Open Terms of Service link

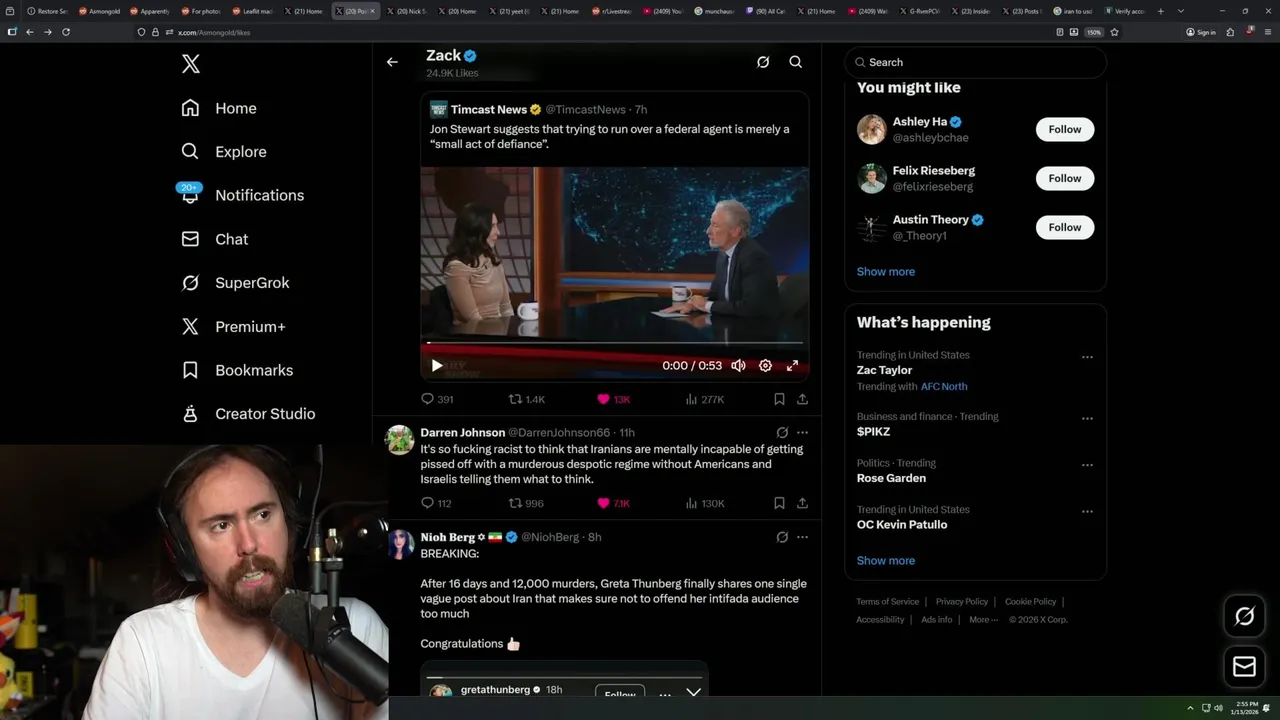pos(887,602)
